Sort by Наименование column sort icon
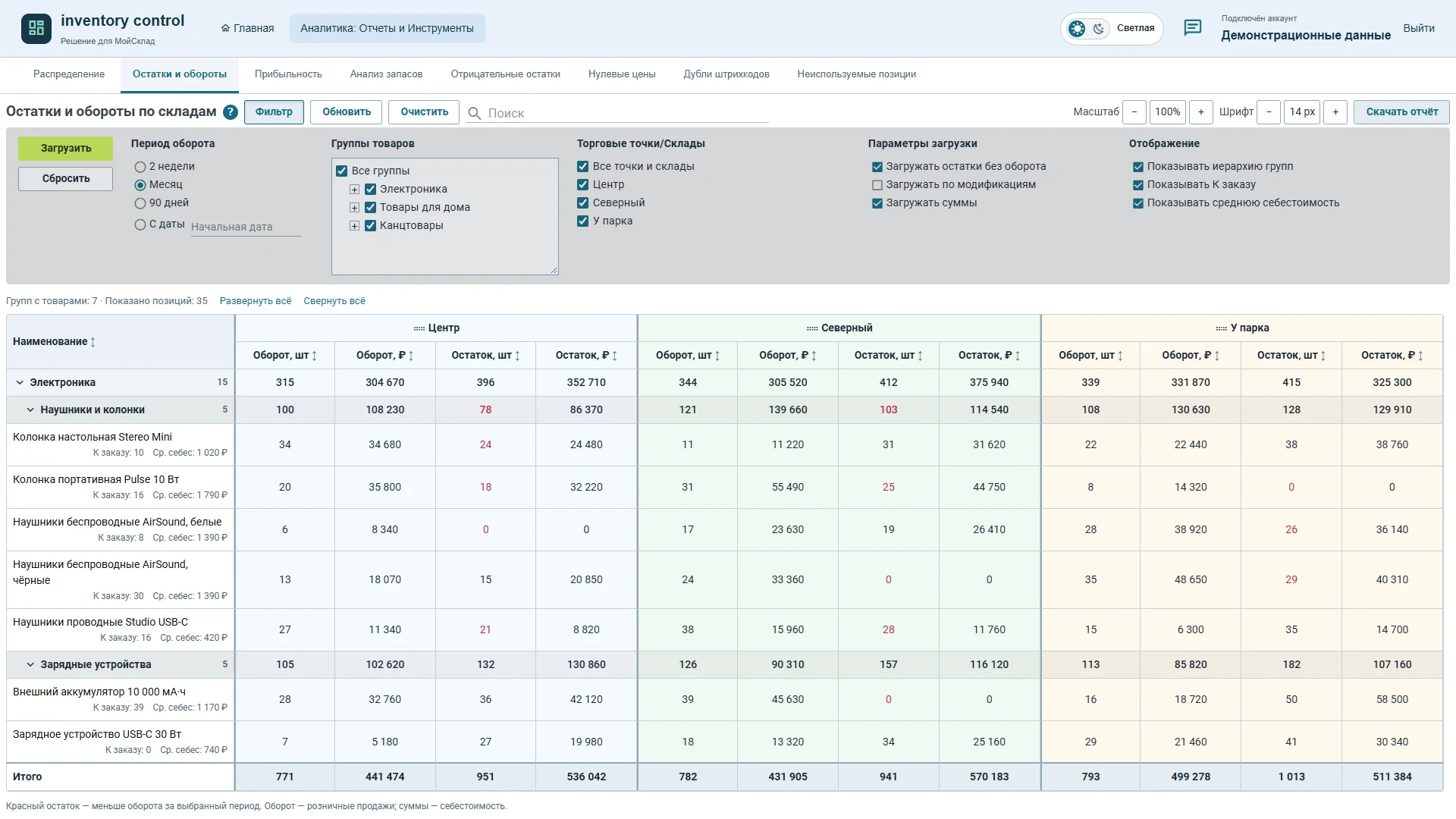This screenshot has width=1456, height=819. [93, 342]
